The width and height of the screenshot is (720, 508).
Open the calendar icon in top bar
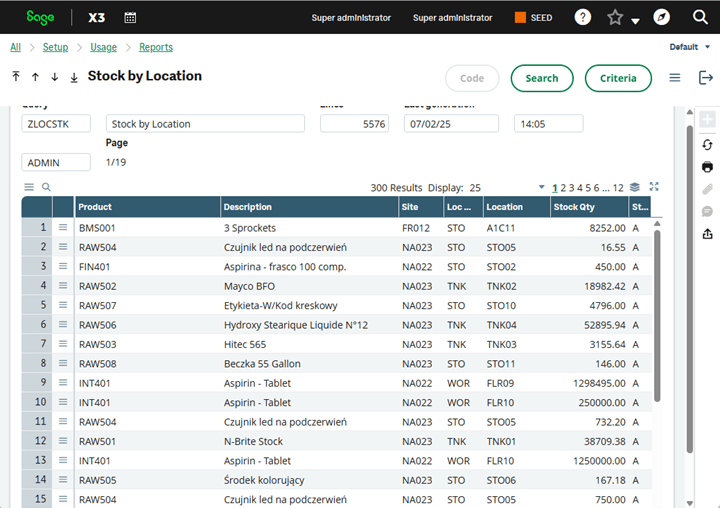130,17
